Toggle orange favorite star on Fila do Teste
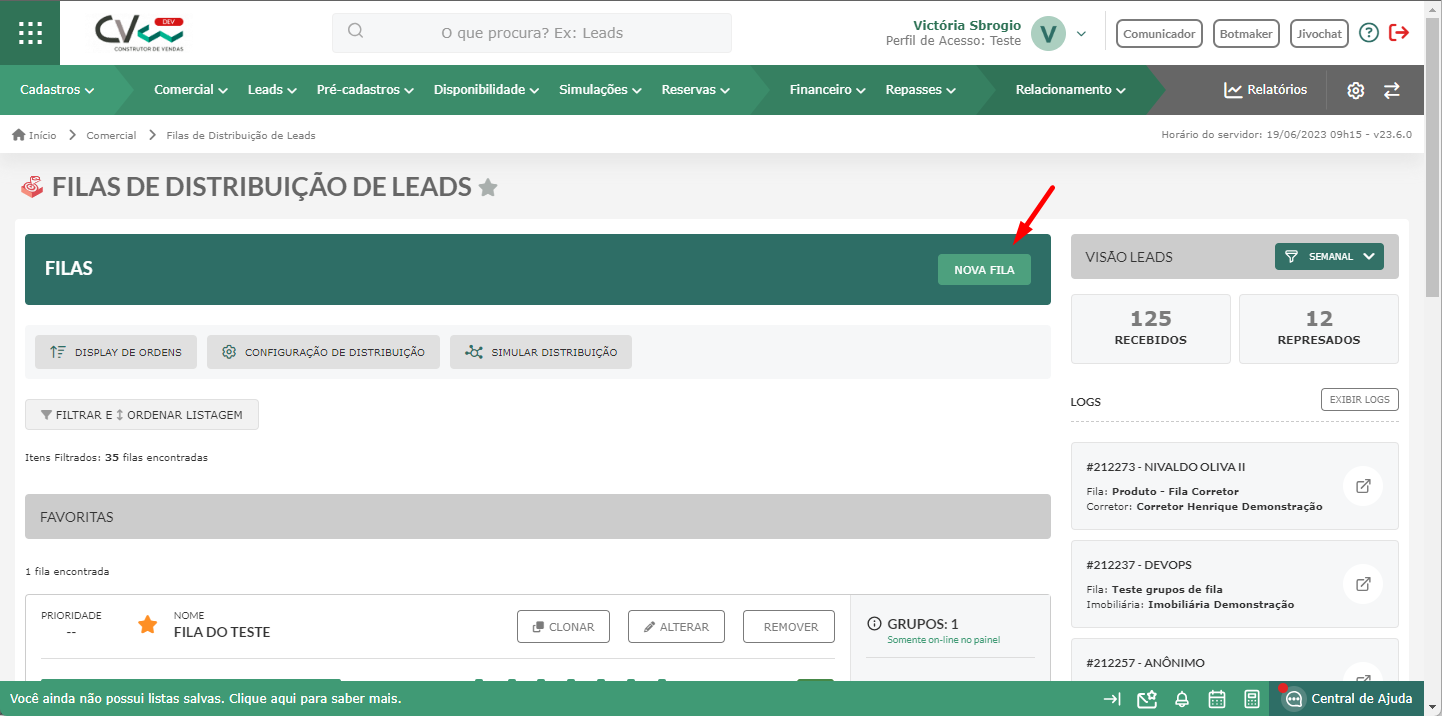1442x716 pixels. point(148,625)
